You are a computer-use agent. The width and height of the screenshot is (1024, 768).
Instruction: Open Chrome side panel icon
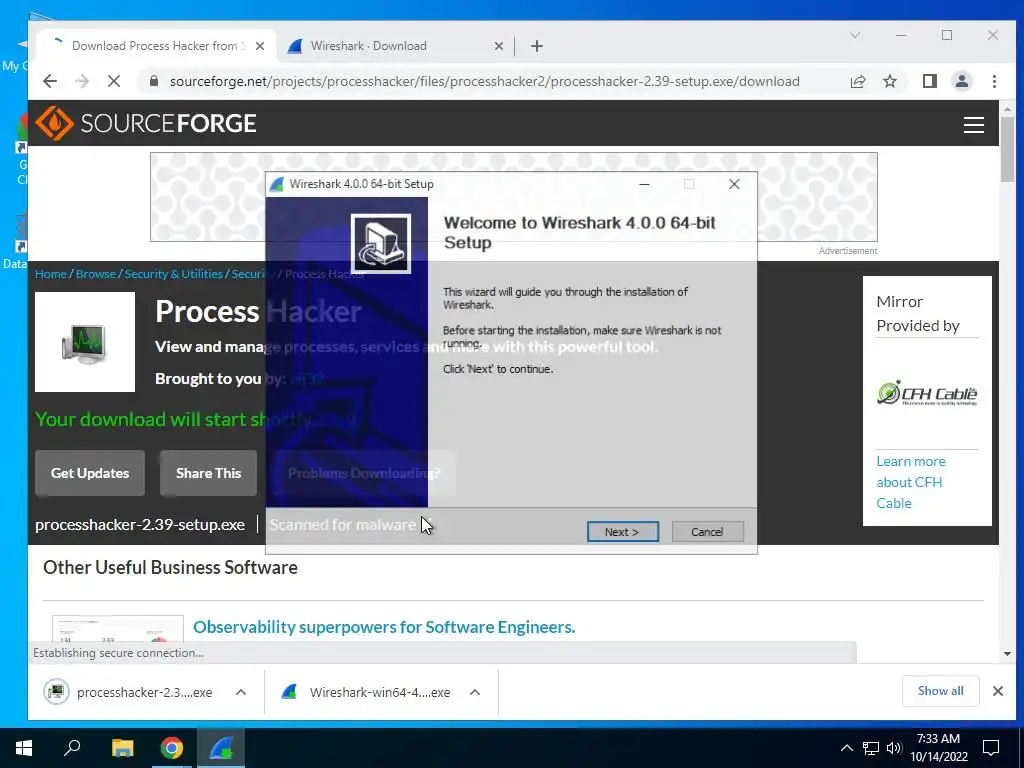929,81
